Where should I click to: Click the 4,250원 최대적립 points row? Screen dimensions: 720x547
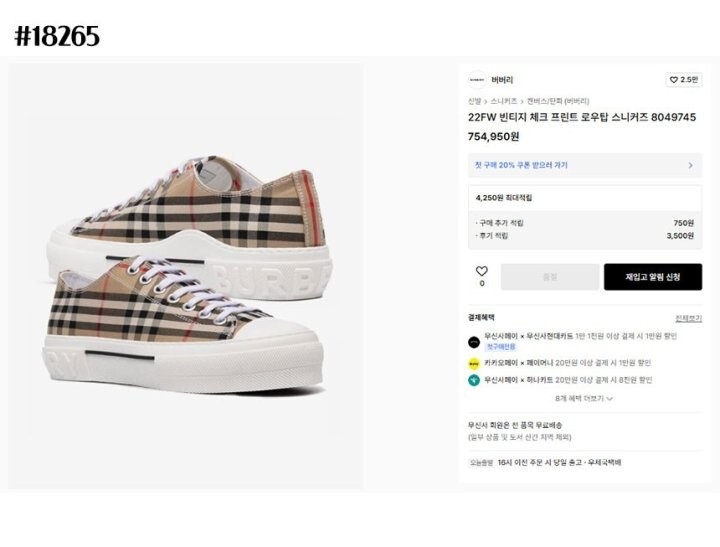point(505,198)
